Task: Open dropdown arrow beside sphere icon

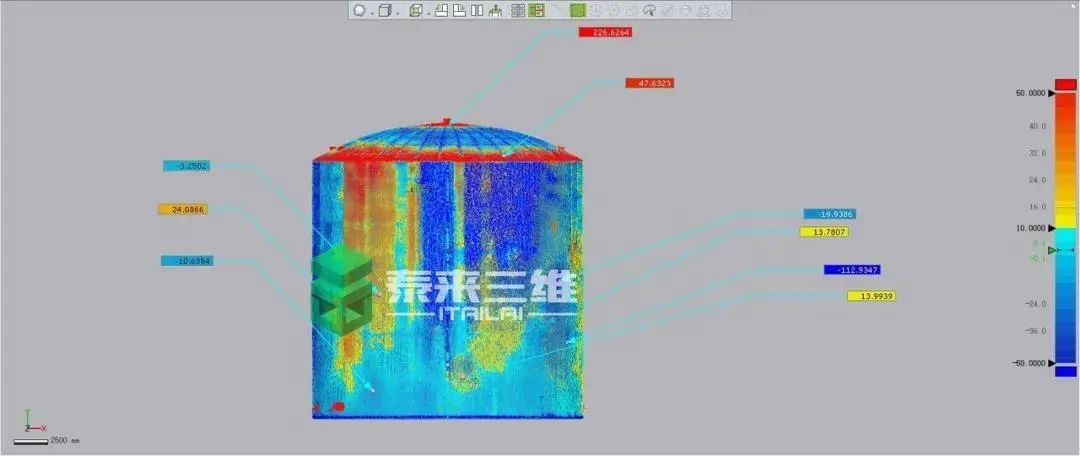Action: [370, 12]
